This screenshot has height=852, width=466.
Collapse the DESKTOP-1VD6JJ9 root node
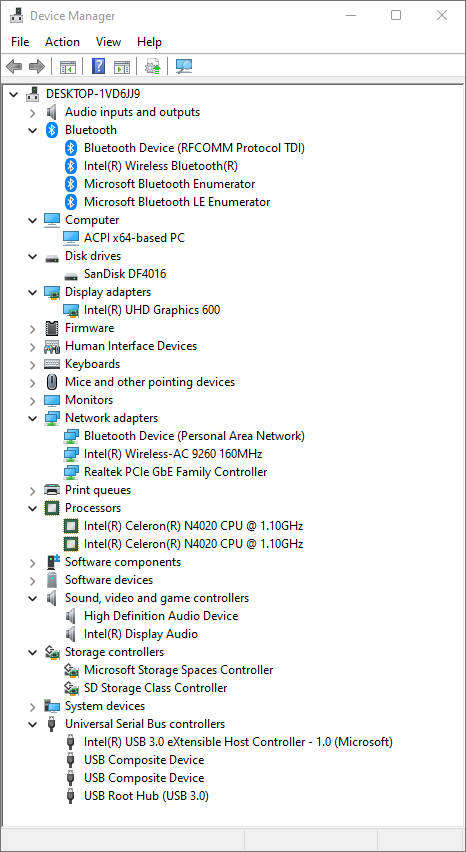[14, 95]
